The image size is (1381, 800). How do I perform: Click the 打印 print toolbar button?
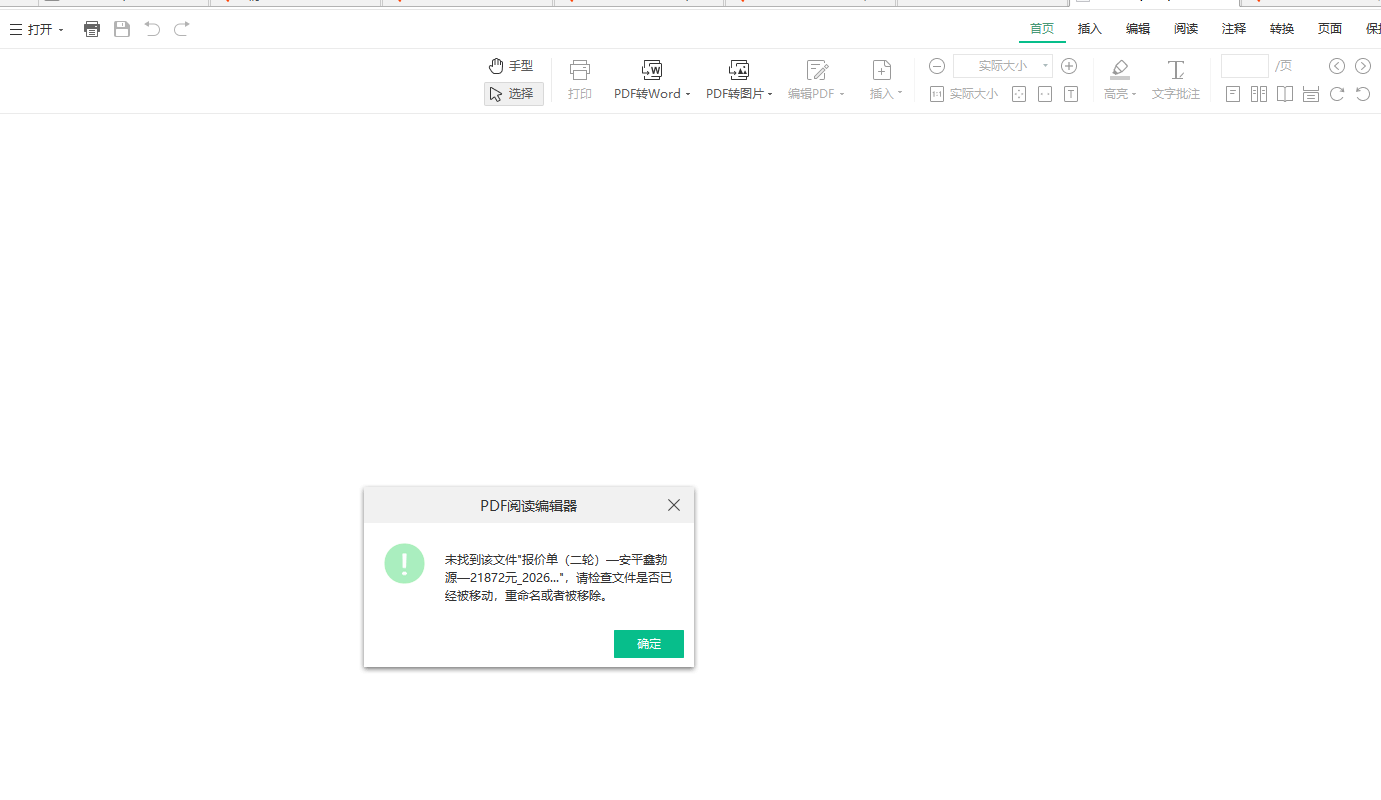tap(580, 80)
